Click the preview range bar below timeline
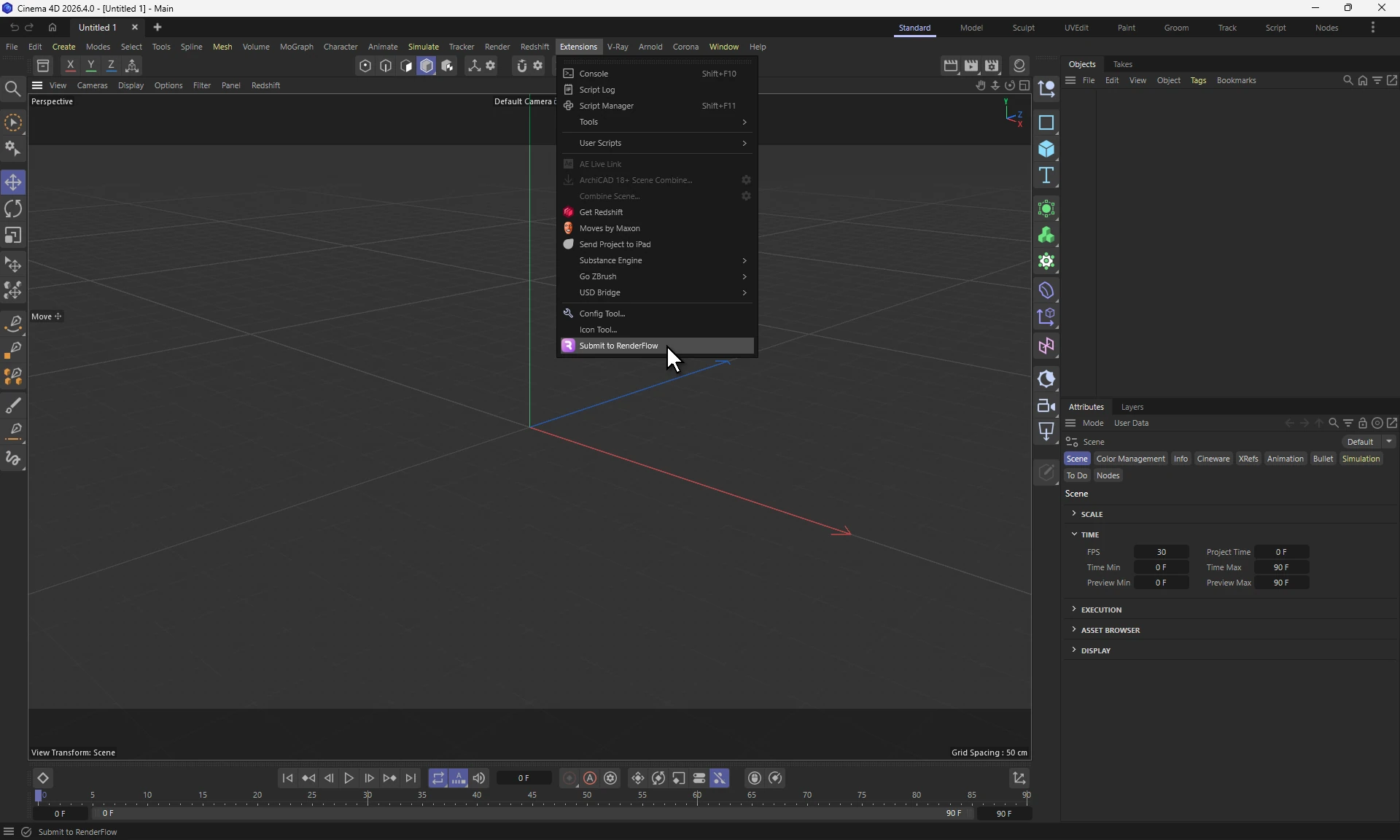This screenshot has height=840, width=1400. coord(532,813)
